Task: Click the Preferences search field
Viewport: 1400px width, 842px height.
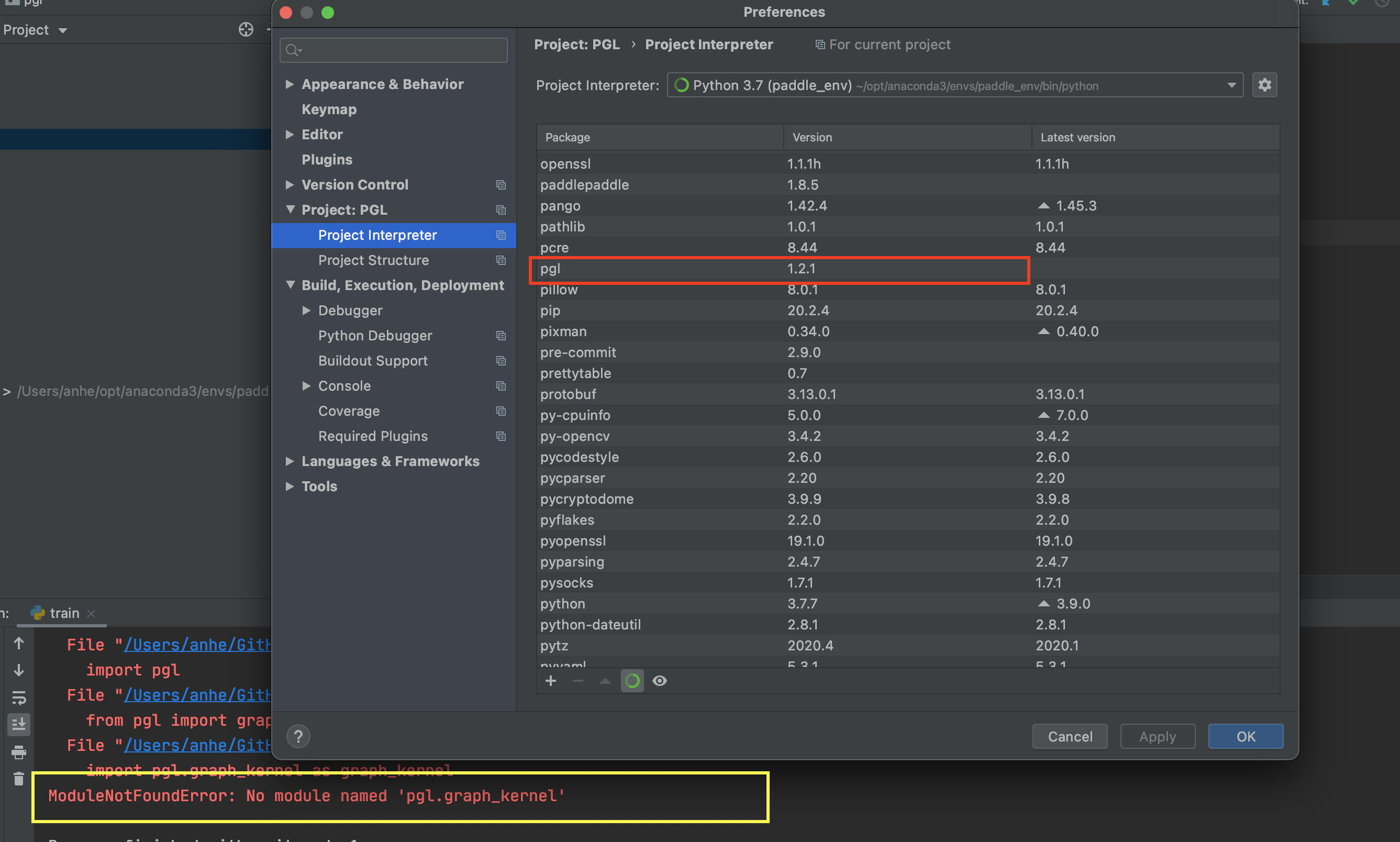Action: pyautogui.click(x=393, y=50)
